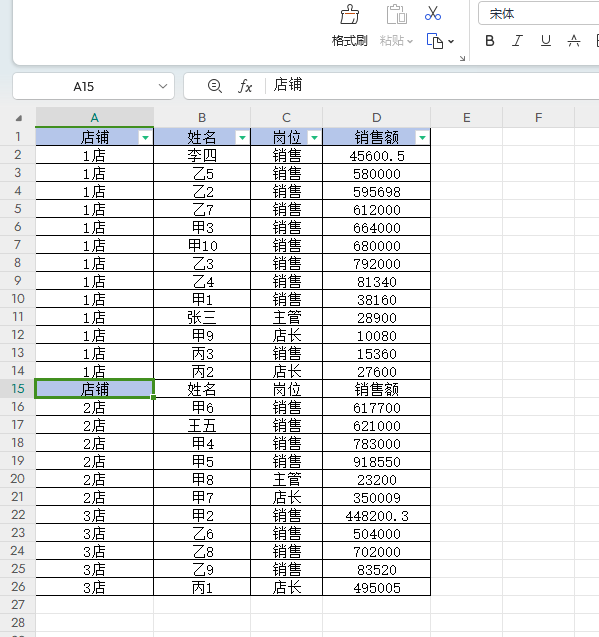
Task: Open the 岗位 filter dropdown
Action: tap(314, 138)
